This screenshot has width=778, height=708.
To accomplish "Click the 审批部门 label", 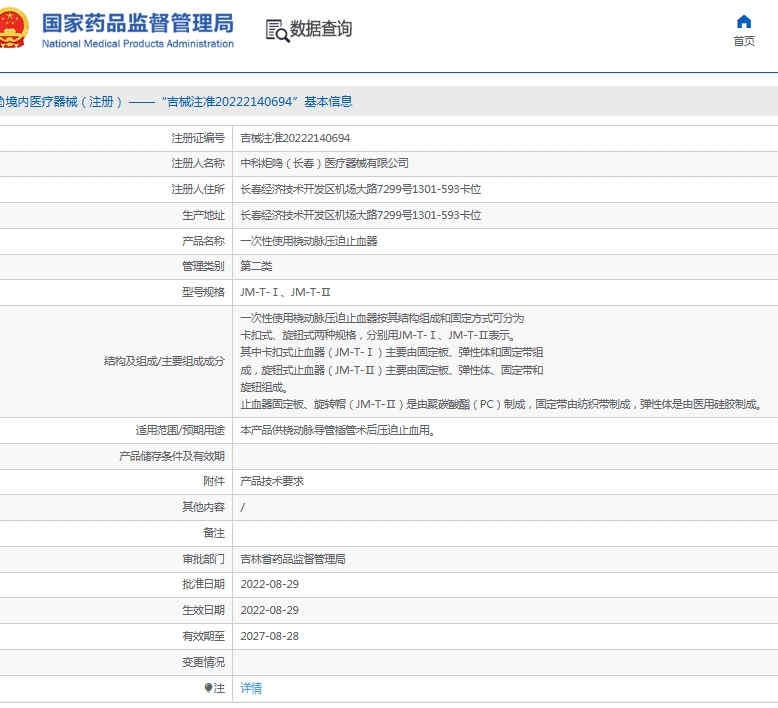I will click(203, 559).
